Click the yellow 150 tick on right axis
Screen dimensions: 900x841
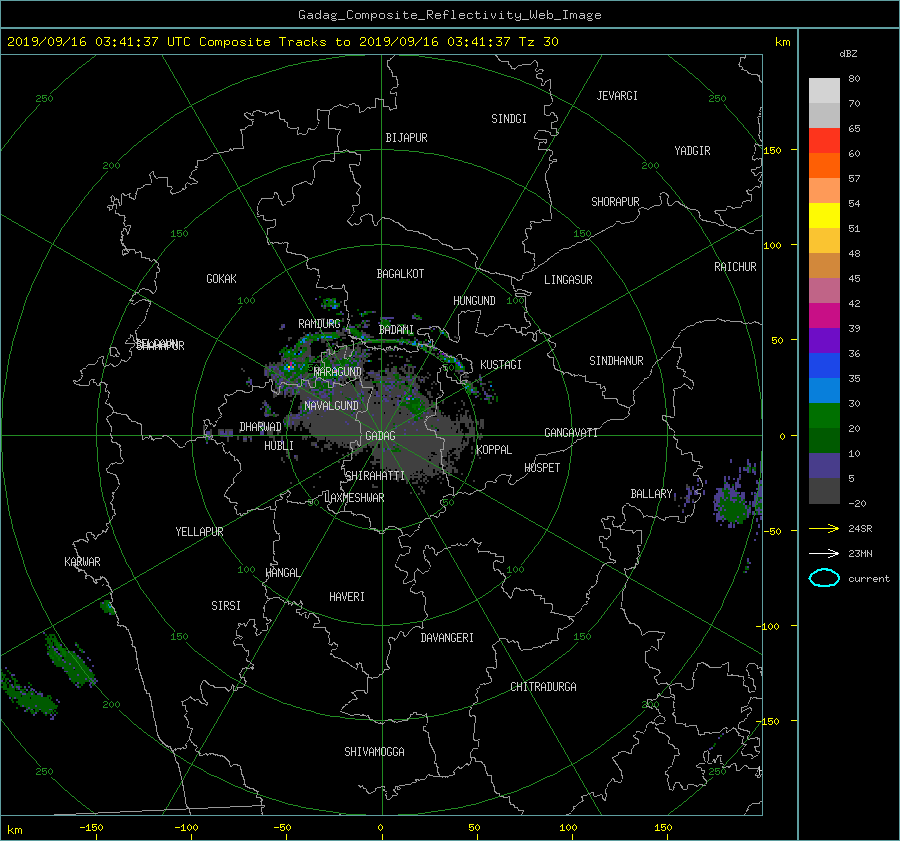(x=772, y=150)
